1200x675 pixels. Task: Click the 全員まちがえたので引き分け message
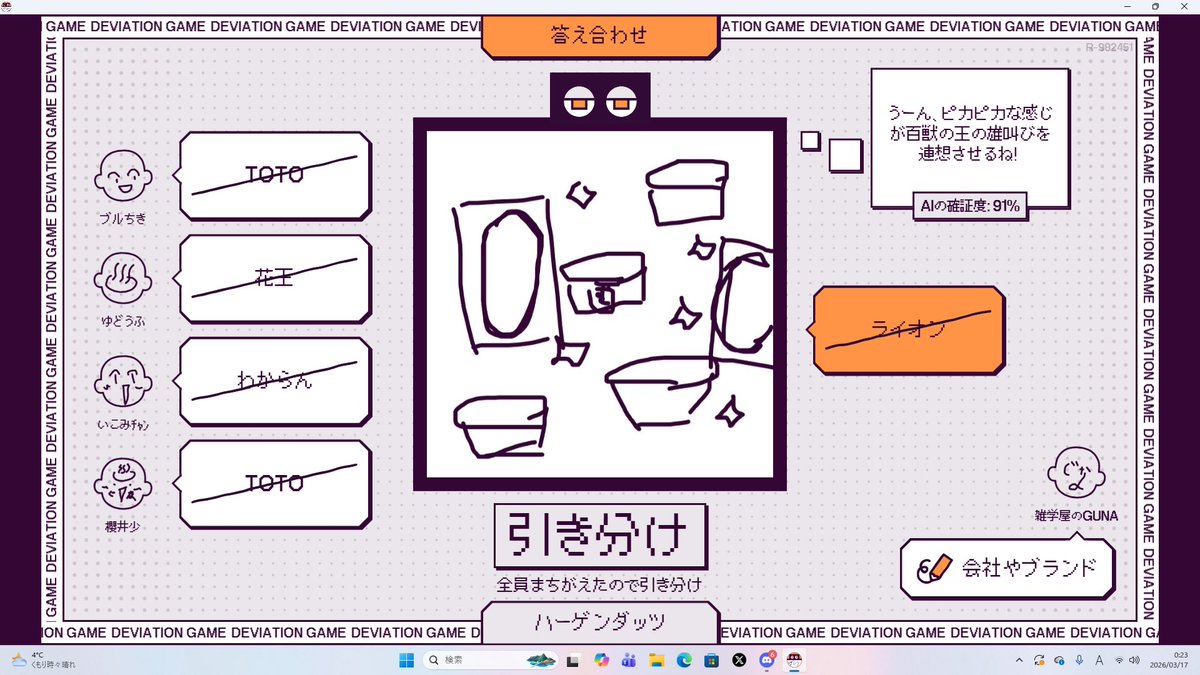coord(600,584)
